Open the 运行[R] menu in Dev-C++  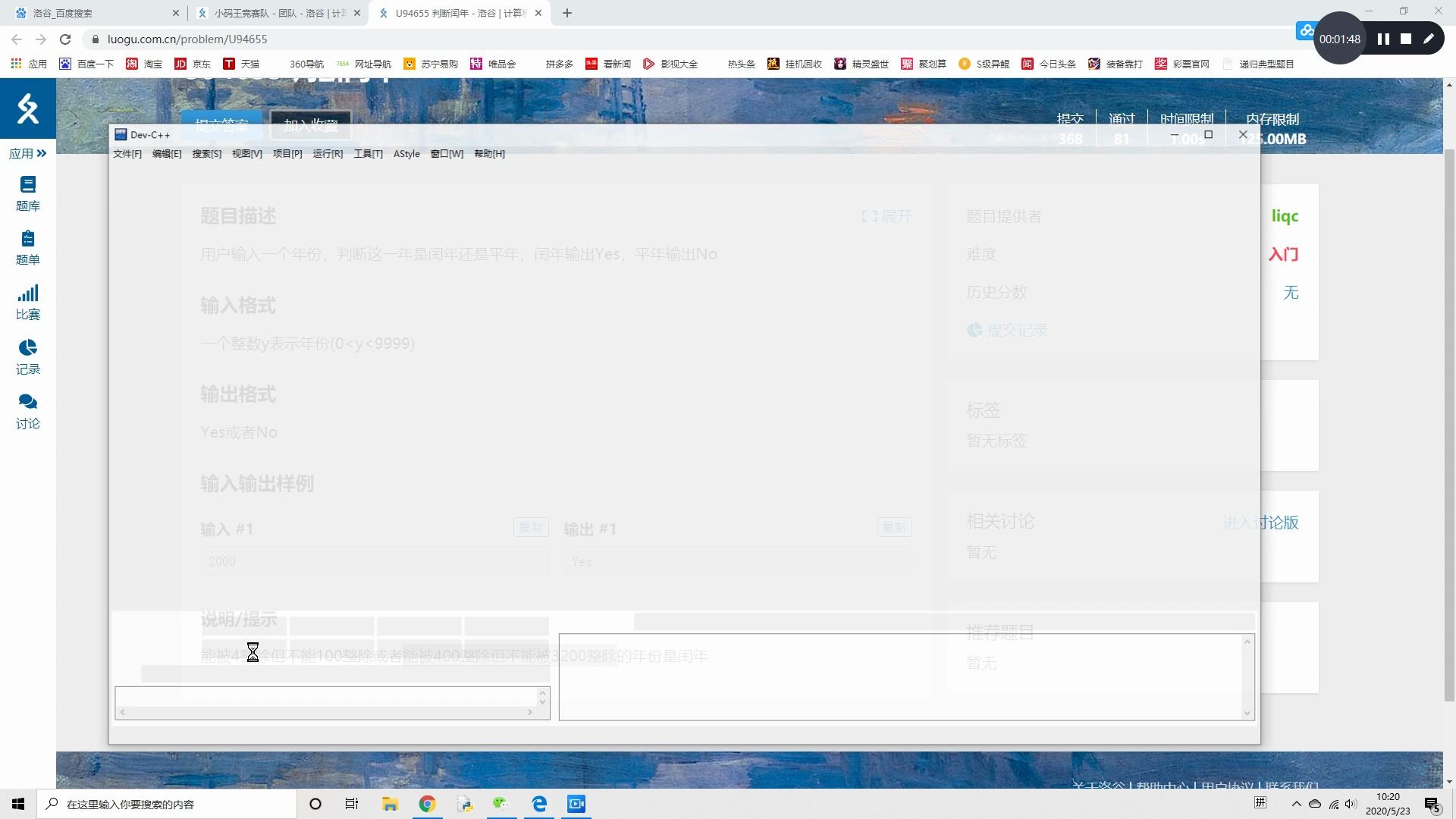328,154
